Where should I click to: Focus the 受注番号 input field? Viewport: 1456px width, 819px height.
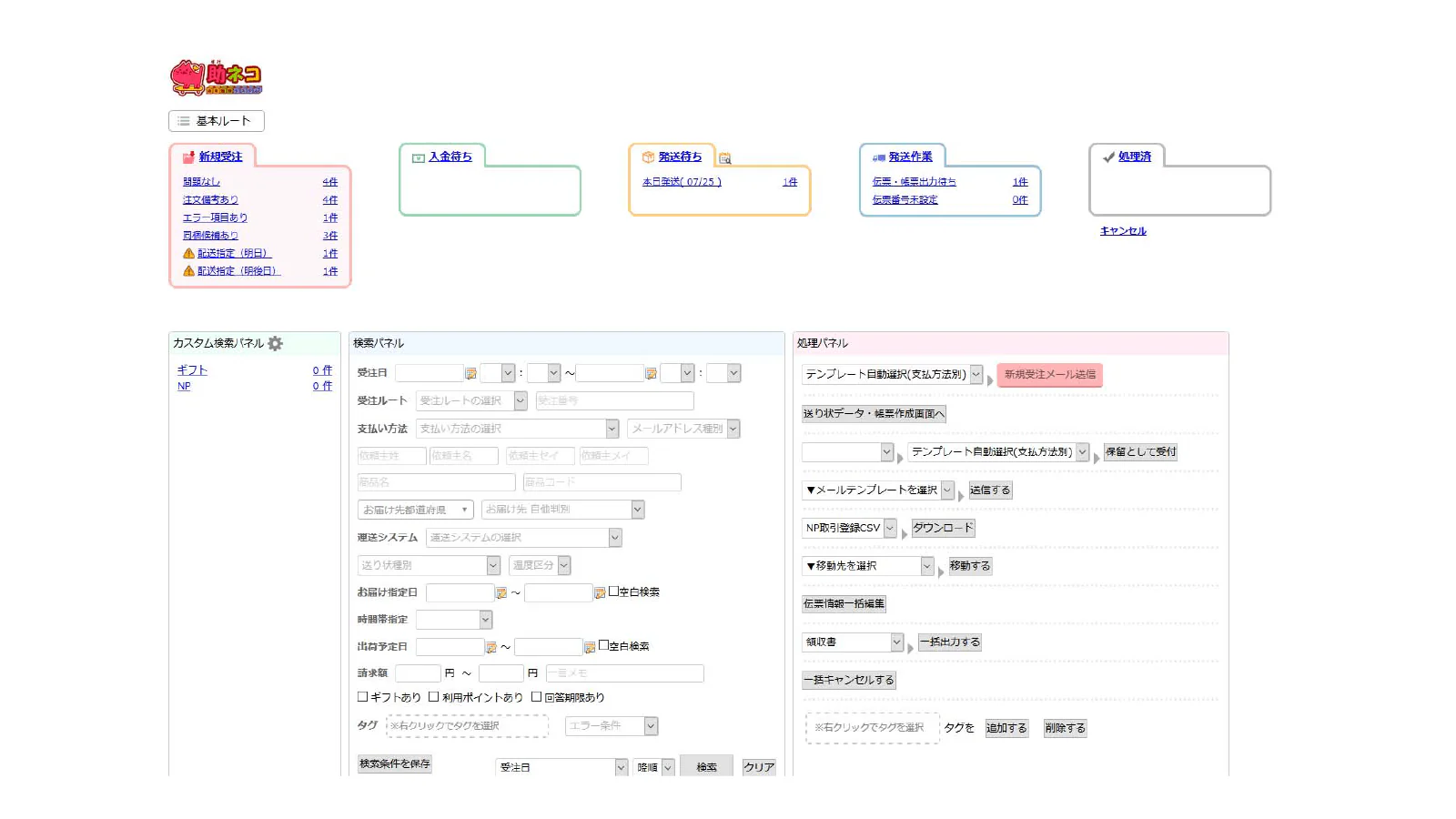point(614,400)
